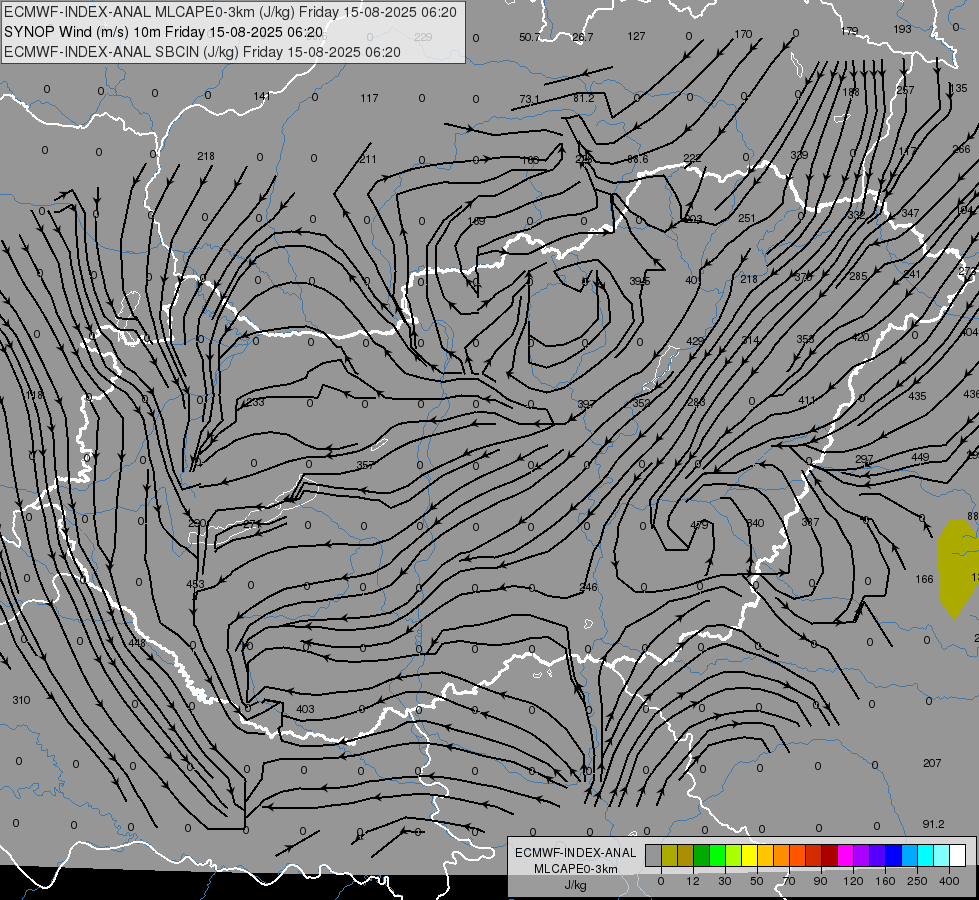Select the SYNOP Wind 10m header line
The image size is (979, 900).
click(164, 32)
